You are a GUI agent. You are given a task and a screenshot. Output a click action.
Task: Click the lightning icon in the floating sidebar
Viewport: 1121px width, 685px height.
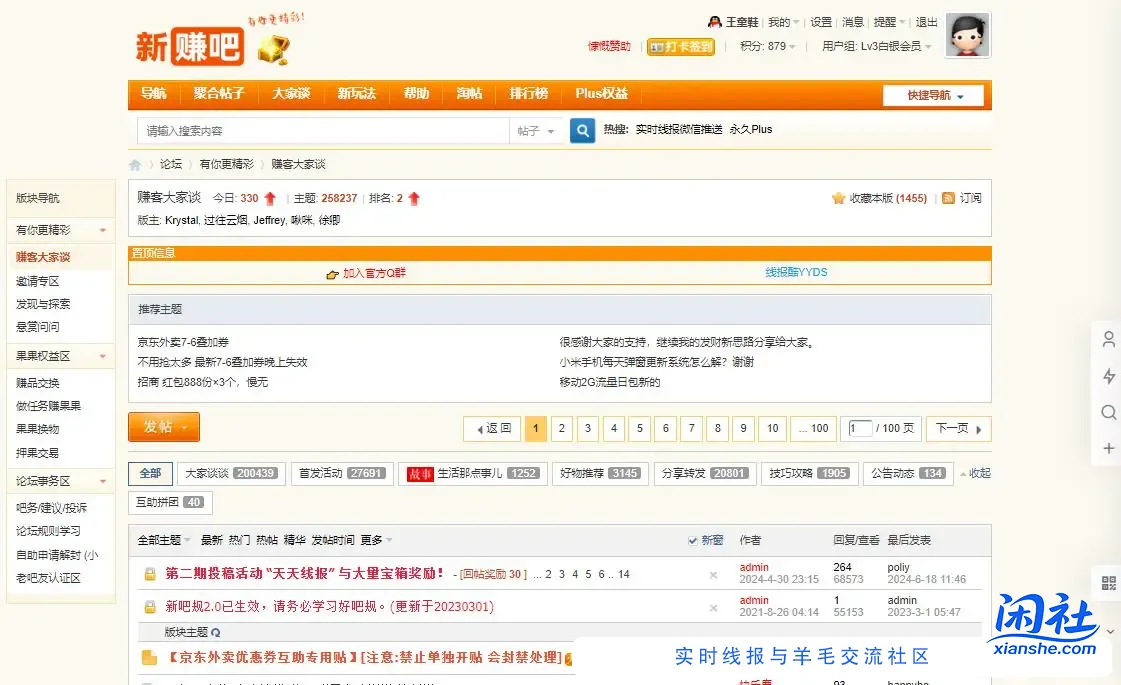coord(1107,375)
